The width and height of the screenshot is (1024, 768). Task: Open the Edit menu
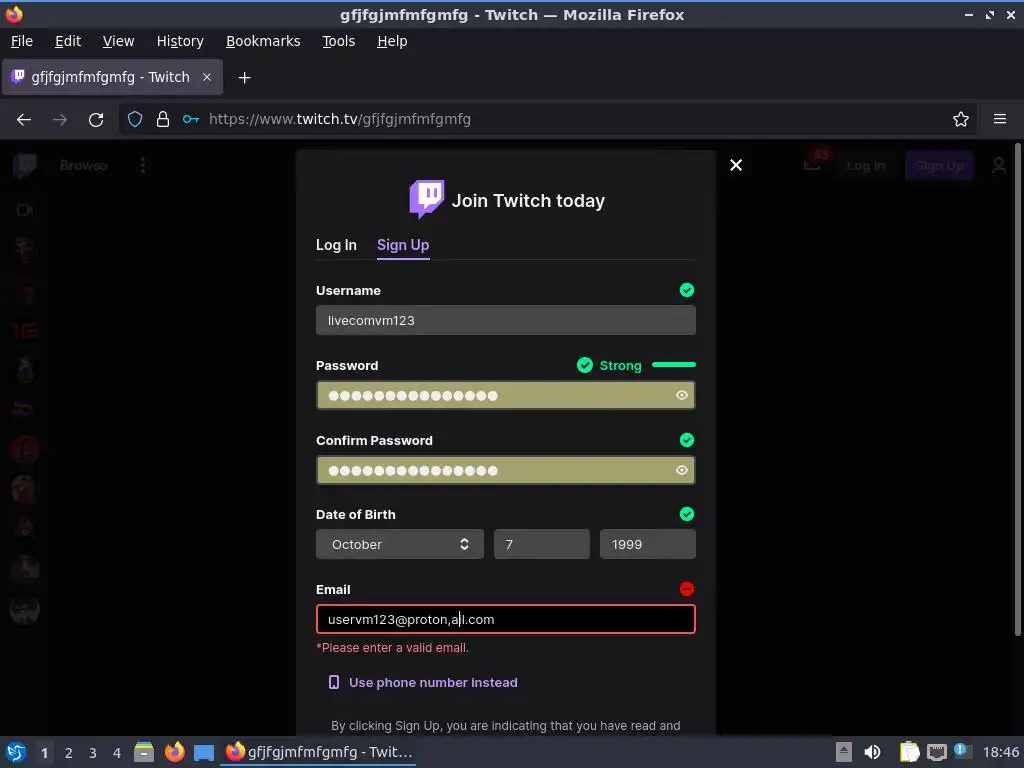tap(68, 41)
